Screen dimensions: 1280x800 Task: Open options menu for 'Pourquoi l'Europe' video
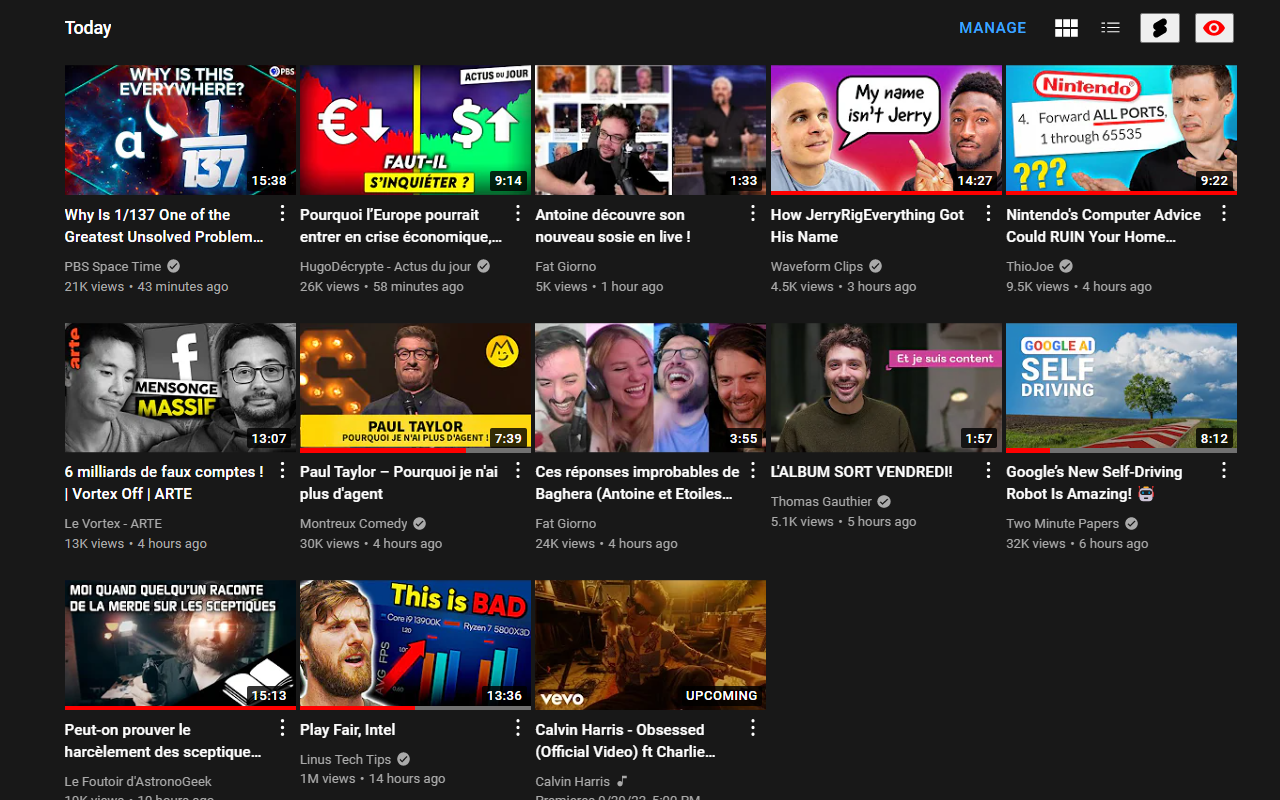pyautogui.click(x=518, y=213)
